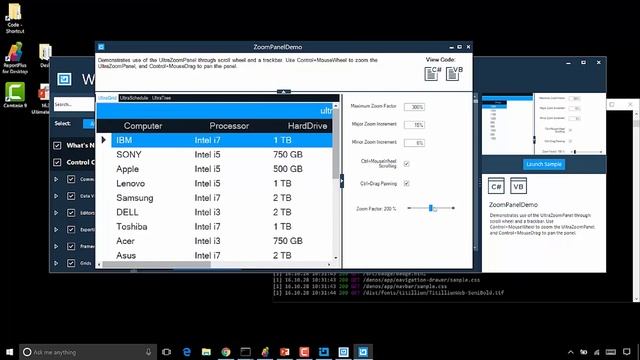Viewport: 640px width, 360px height.
Task: Click the IBM row selector arrow
Action: pyautogui.click(x=104, y=140)
